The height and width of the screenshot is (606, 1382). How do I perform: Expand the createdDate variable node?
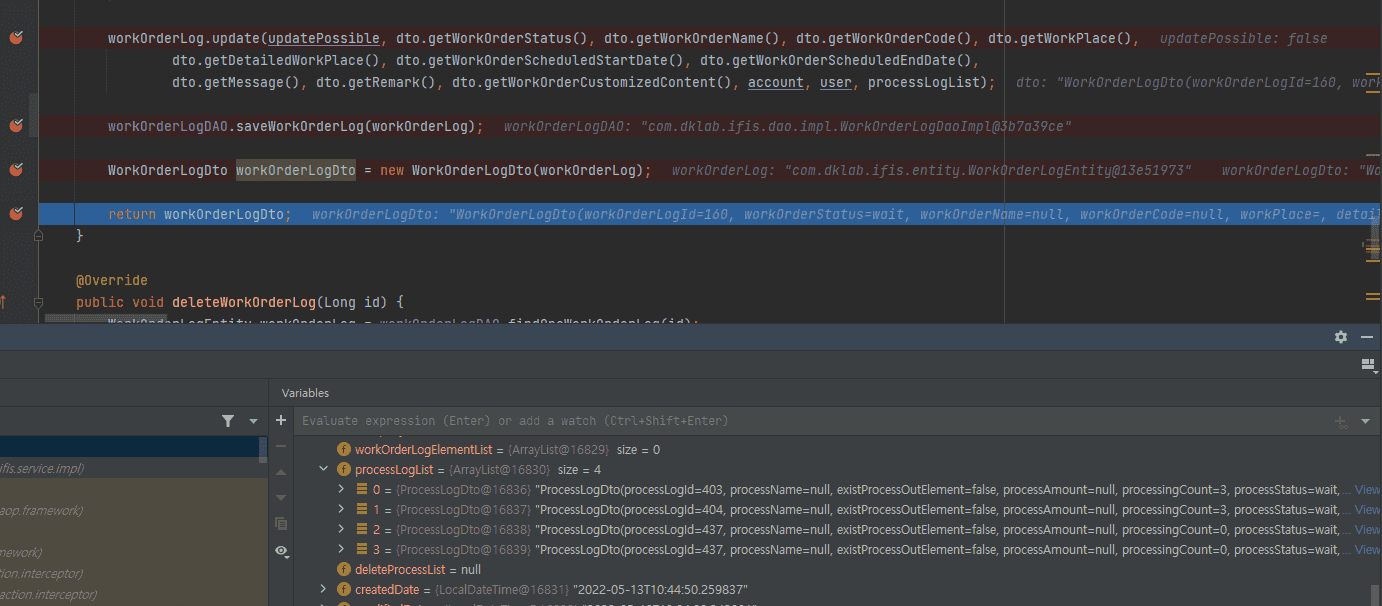tap(323, 589)
